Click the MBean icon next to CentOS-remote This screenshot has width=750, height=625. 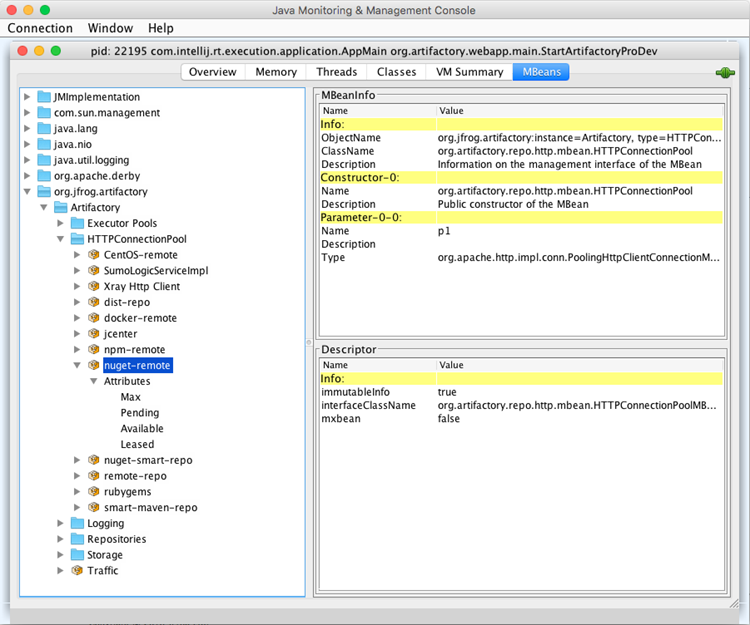[94, 255]
